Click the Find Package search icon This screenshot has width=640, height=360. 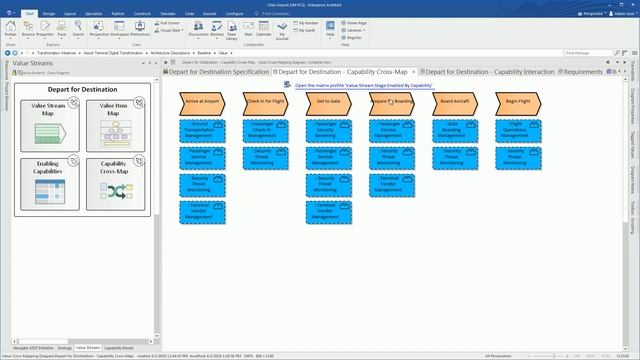click(617, 53)
